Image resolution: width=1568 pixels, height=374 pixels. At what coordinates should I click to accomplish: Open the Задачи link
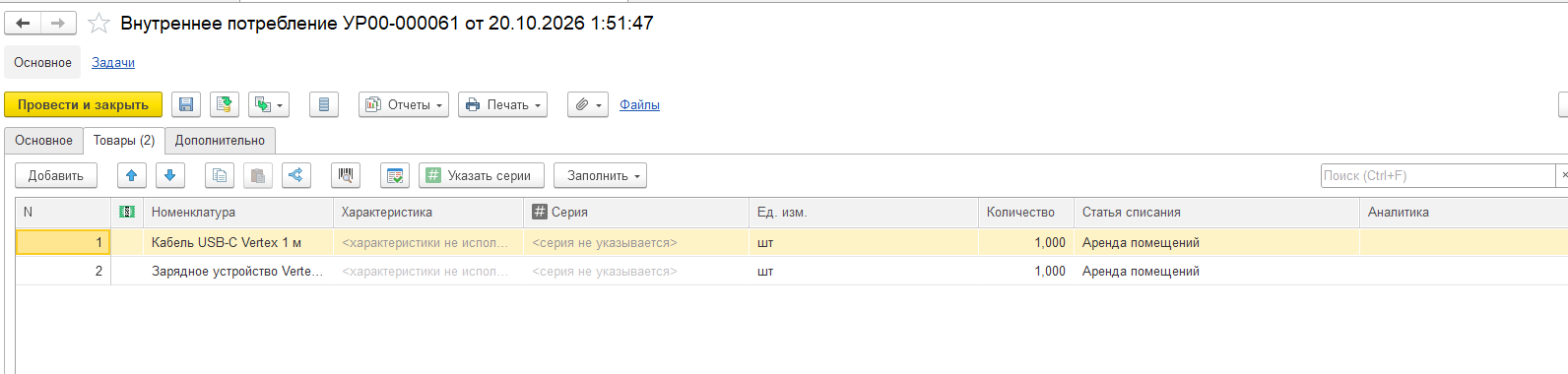(x=113, y=62)
